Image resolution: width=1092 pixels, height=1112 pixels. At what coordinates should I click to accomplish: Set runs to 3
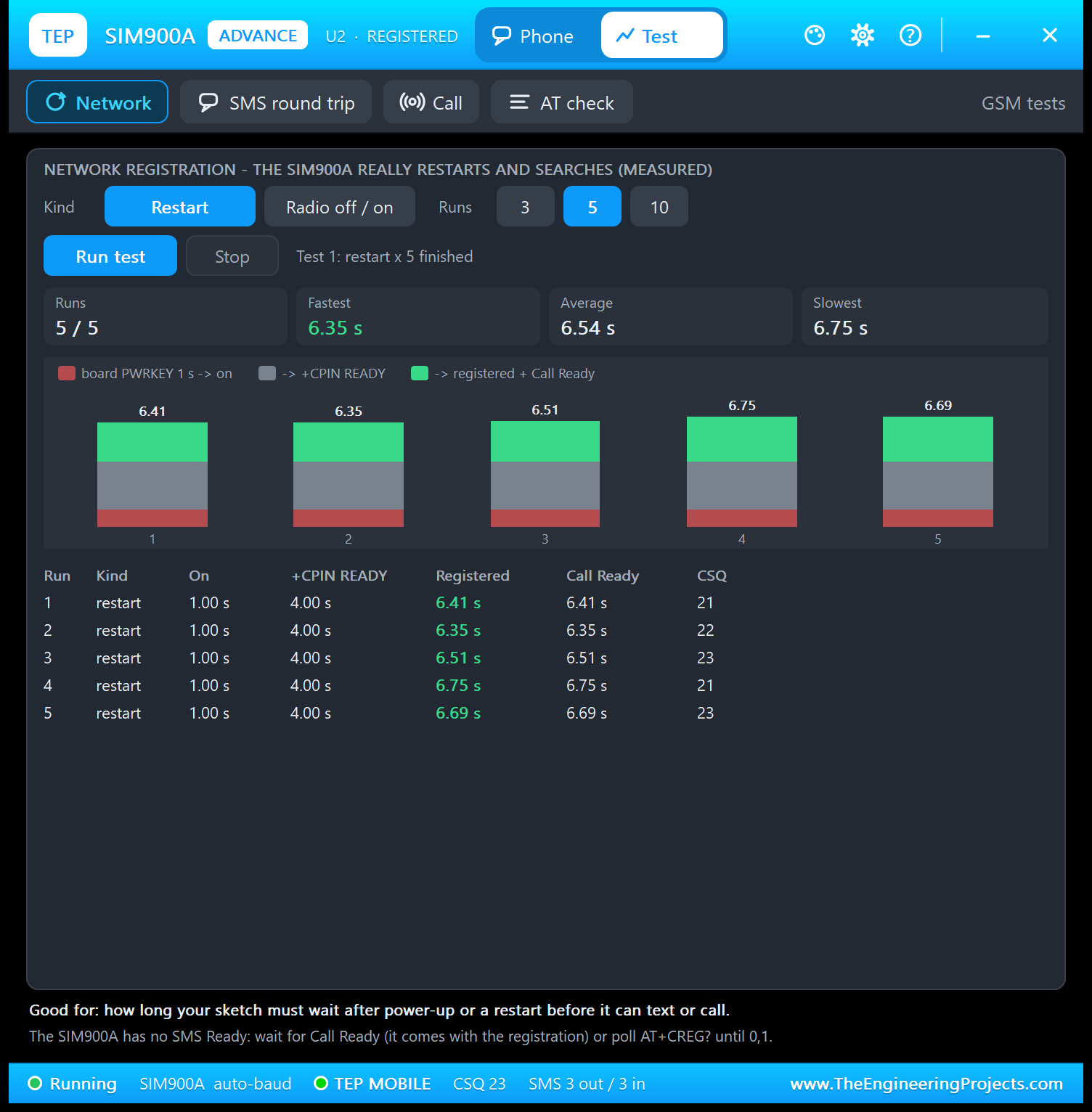click(x=526, y=206)
